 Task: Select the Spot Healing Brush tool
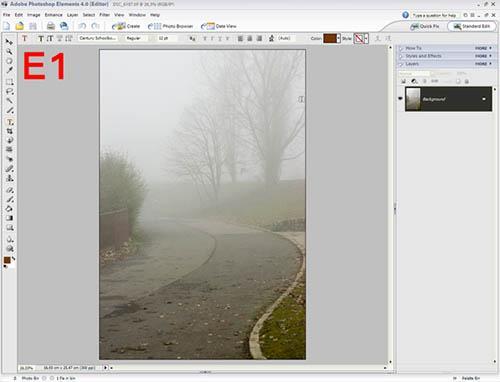pyautogui.click(x=9, y=169)
